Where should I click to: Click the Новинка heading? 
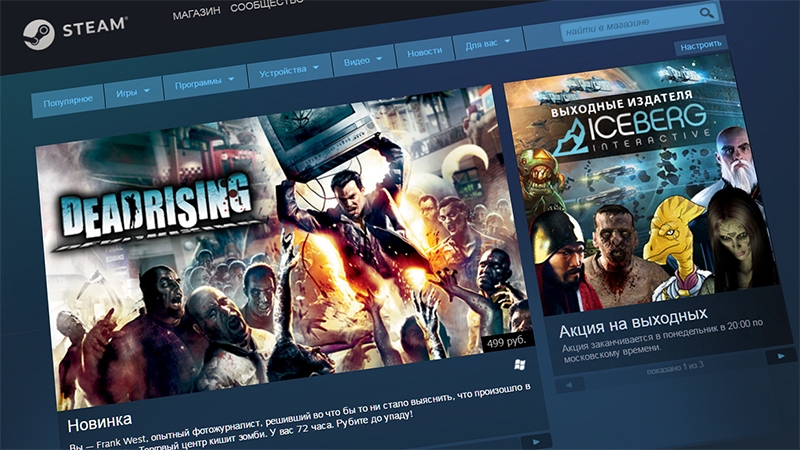(99, 422)
